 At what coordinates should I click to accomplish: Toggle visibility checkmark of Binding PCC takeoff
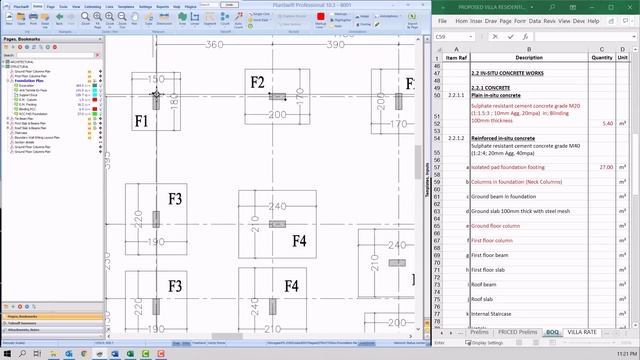pos(100,109)
